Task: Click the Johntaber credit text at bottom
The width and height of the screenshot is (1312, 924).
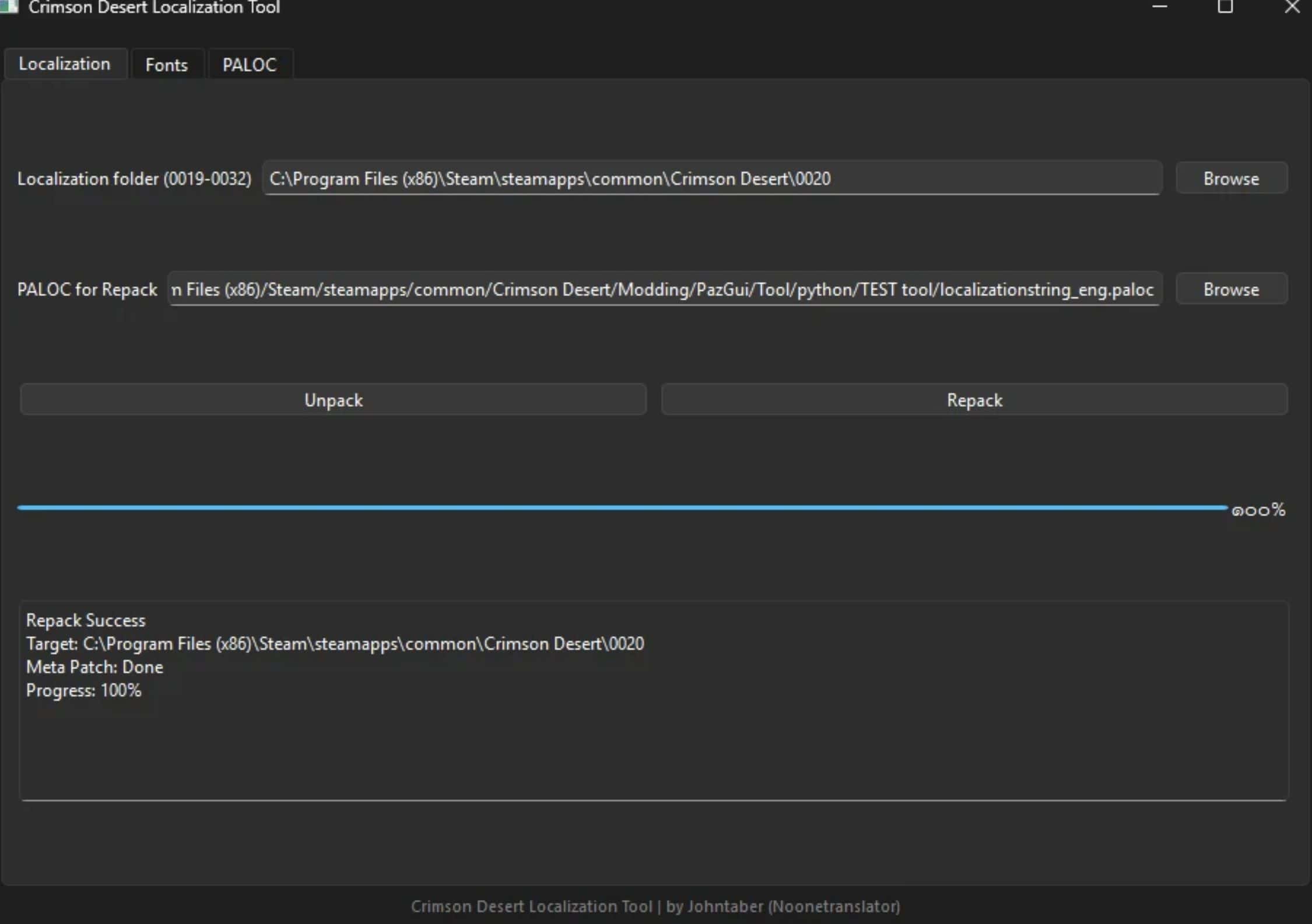Action: click(x=655, y=907)
